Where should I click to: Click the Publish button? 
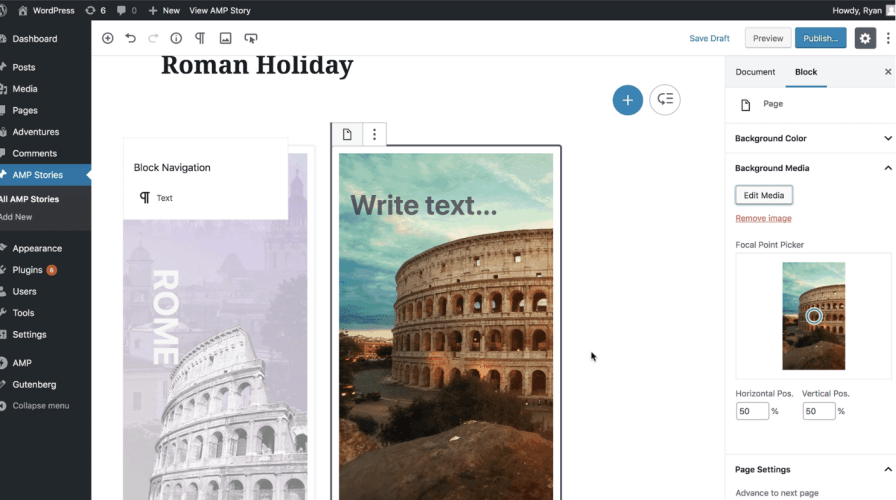coord(820,38)
